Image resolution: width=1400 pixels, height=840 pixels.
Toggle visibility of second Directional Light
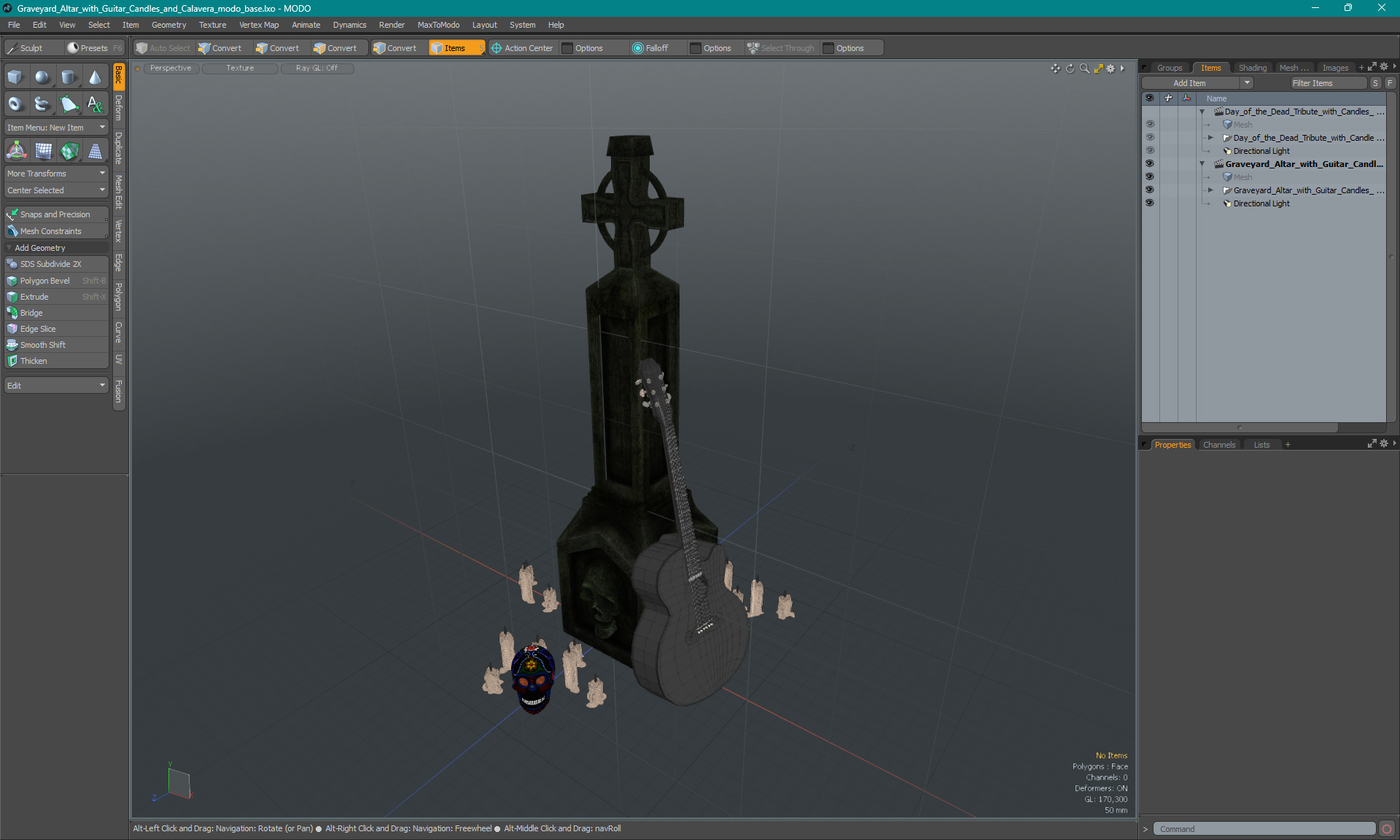click(1150, 203)
